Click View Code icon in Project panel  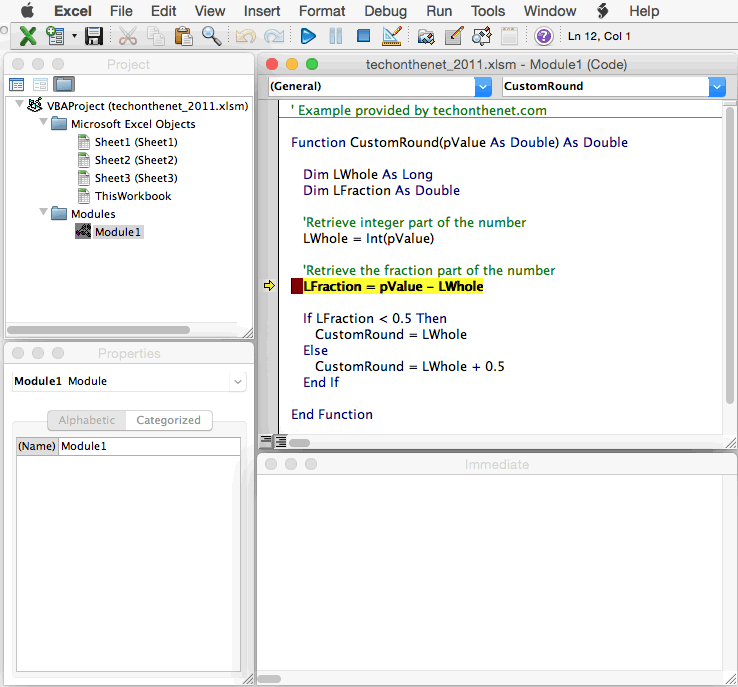pos(16,85)
